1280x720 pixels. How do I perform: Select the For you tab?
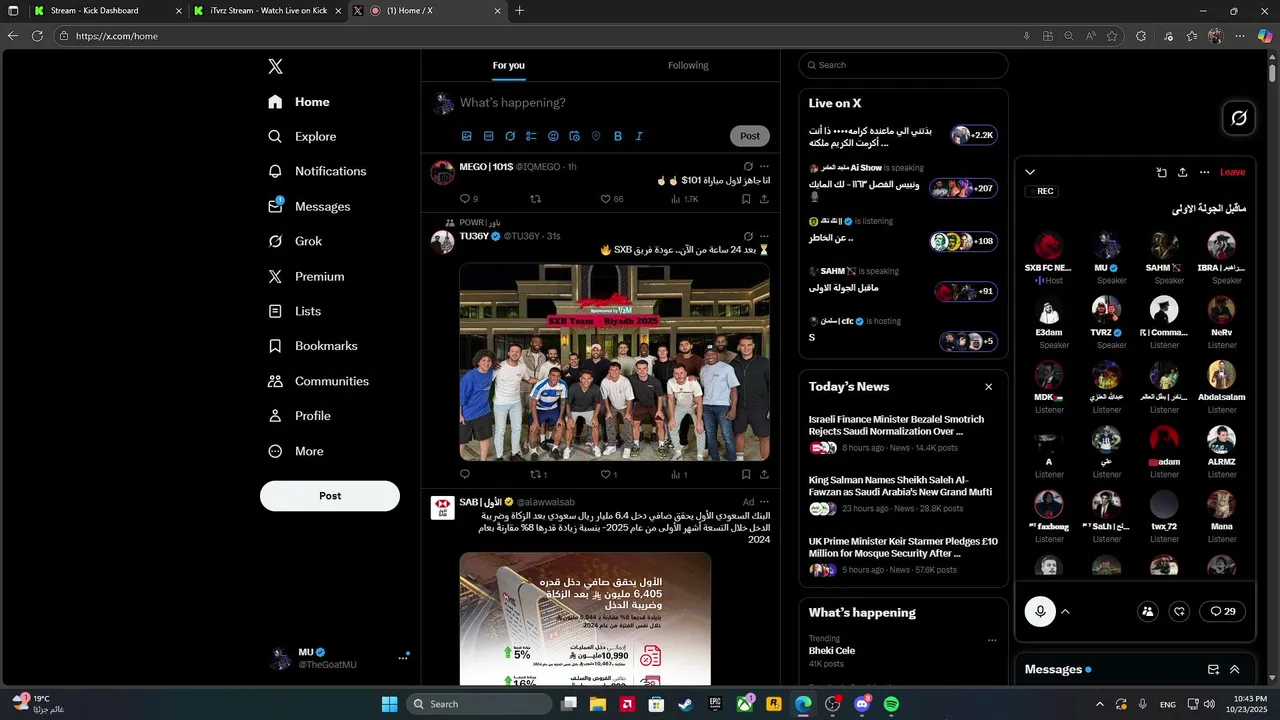(x=508, y=66)
